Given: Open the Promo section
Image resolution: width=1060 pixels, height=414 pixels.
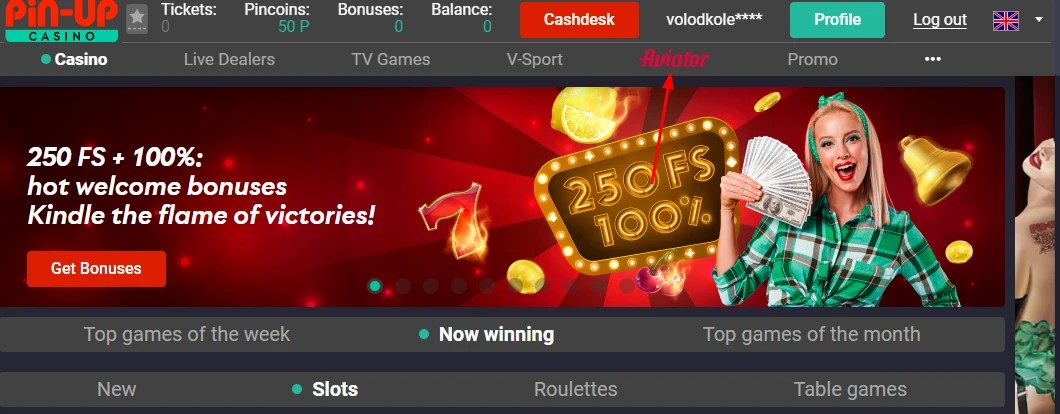Looking at the screenshot, I should 813,60.
